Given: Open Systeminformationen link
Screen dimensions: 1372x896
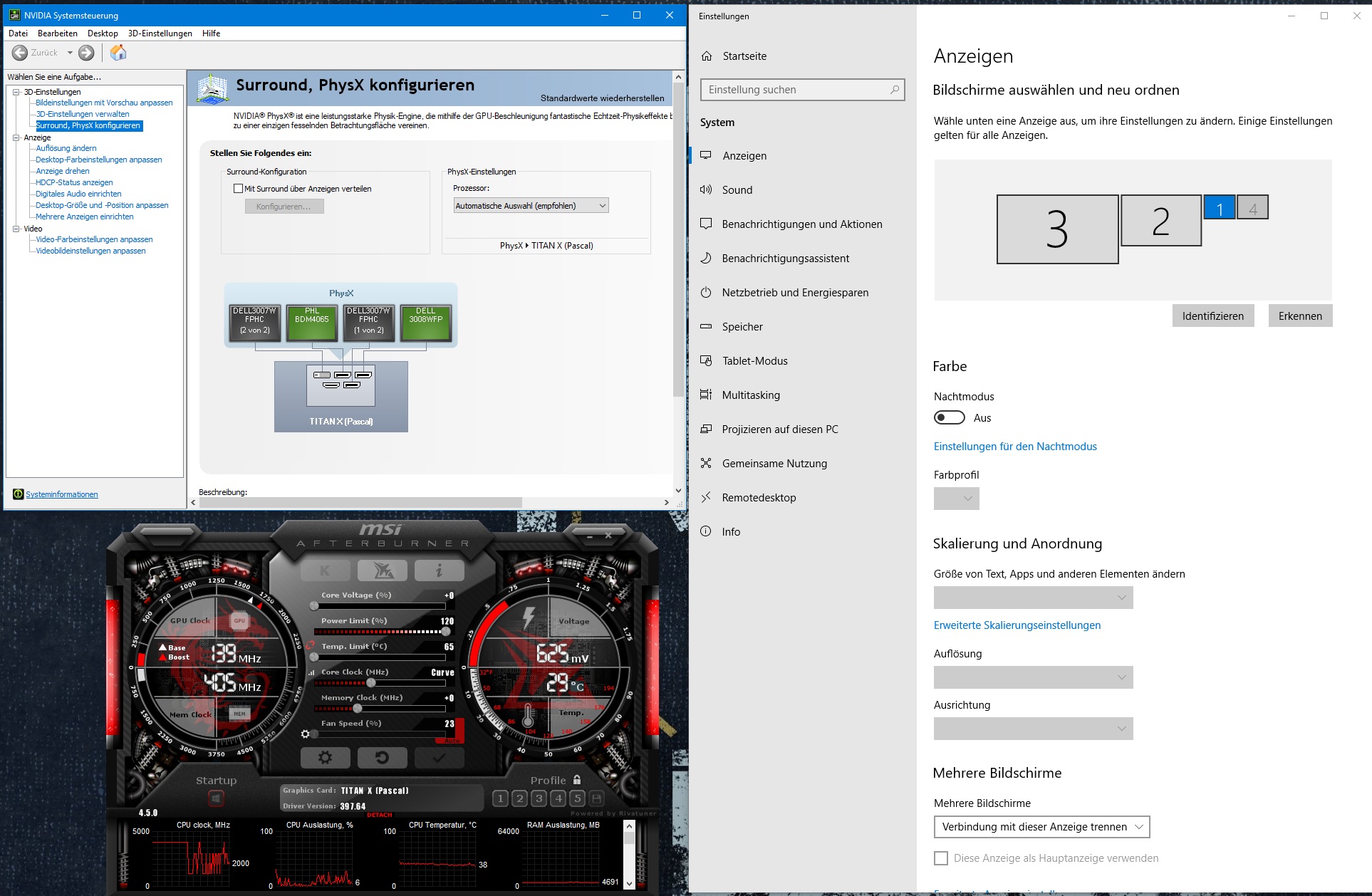Looking at the screenshot, I should coord(62,494).
